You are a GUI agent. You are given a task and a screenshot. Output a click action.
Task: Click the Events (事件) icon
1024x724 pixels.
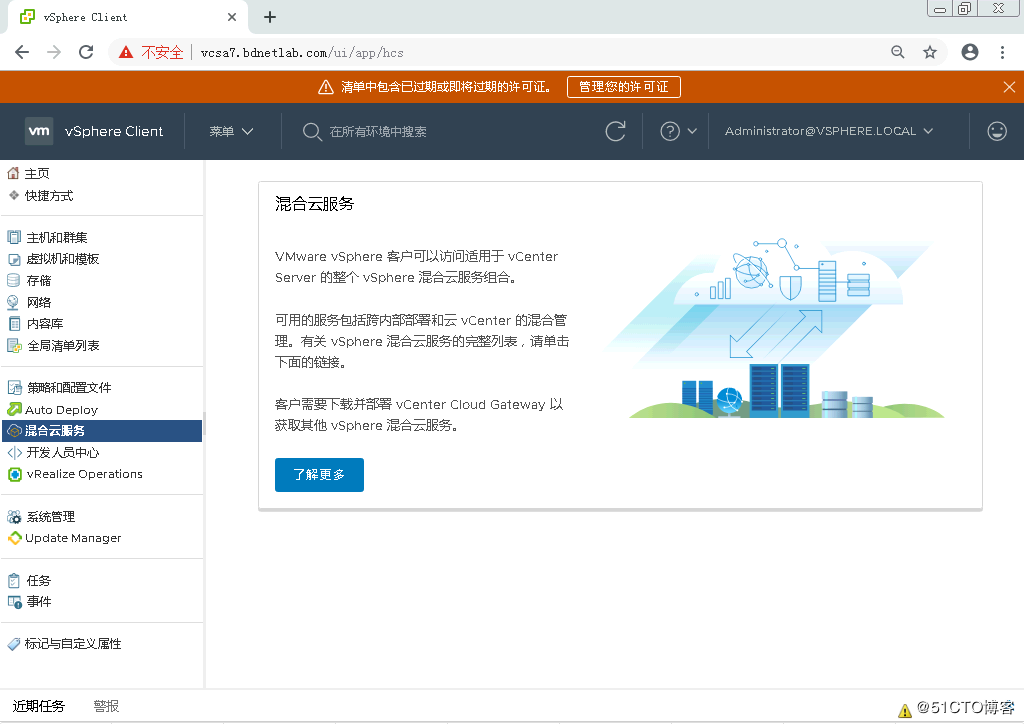coord(14,602)
